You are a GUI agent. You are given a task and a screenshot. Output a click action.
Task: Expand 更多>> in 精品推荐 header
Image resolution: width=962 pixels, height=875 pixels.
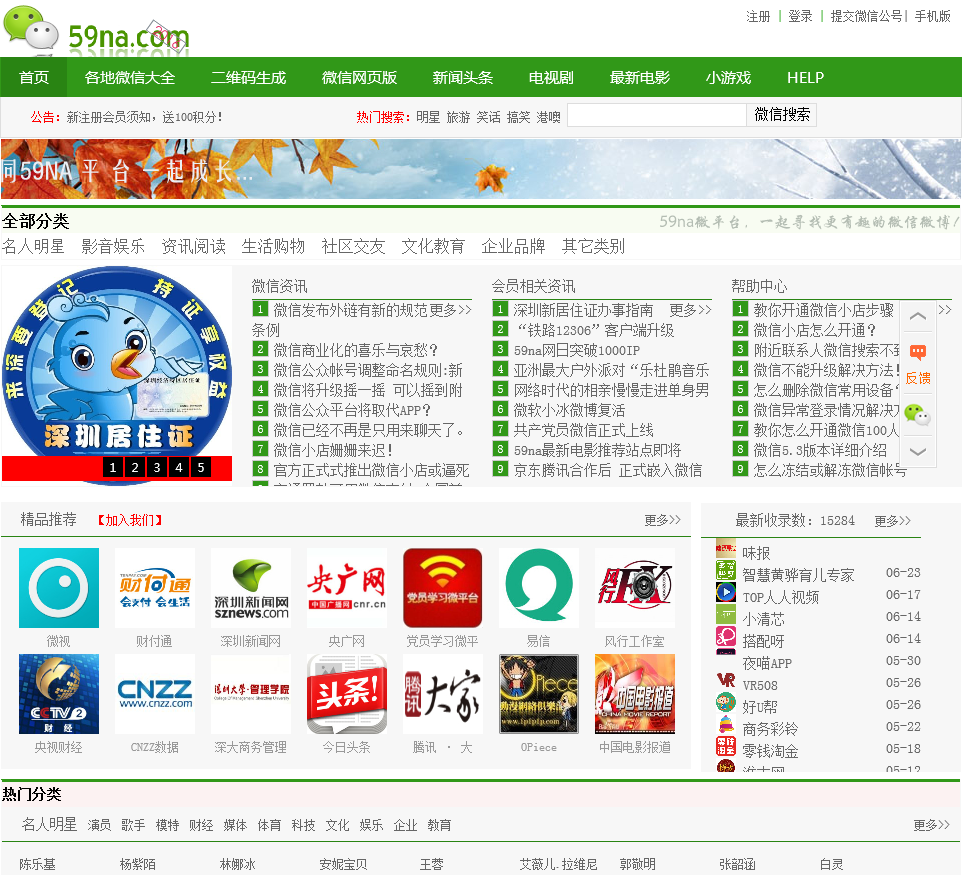click(662, 520)
